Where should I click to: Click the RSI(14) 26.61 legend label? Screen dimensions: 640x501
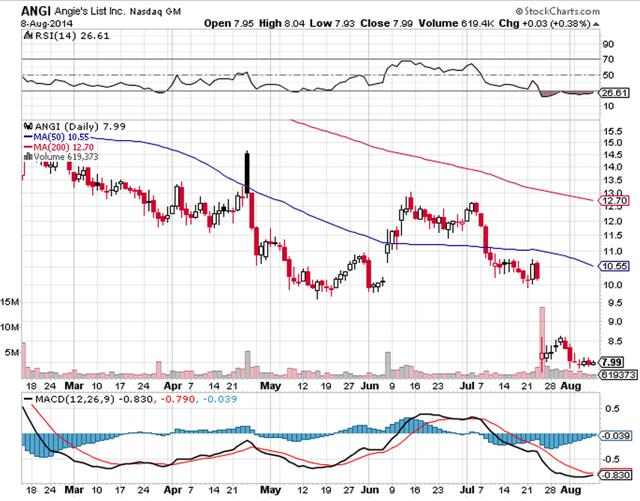click(x=72, y=36)
